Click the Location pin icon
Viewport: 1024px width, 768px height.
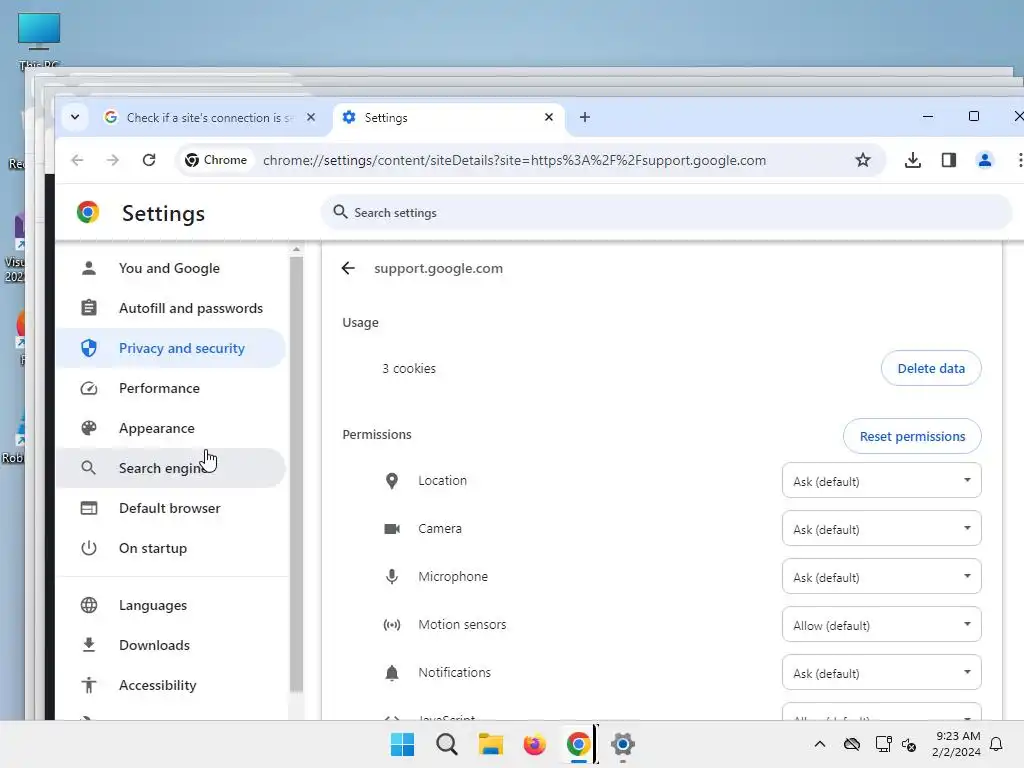[392, 481]
